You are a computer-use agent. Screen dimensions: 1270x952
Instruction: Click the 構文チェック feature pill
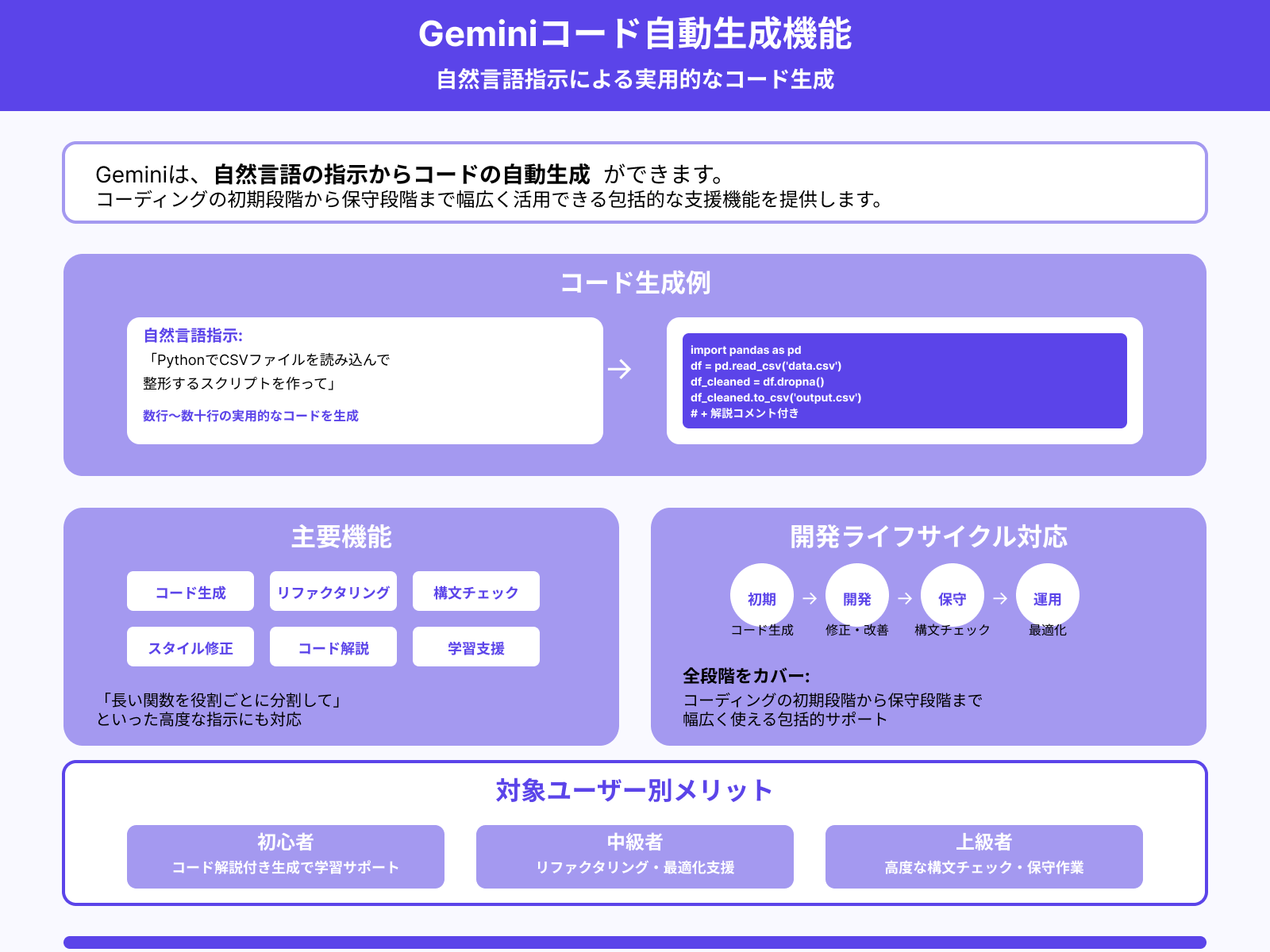tap(475, 591)
